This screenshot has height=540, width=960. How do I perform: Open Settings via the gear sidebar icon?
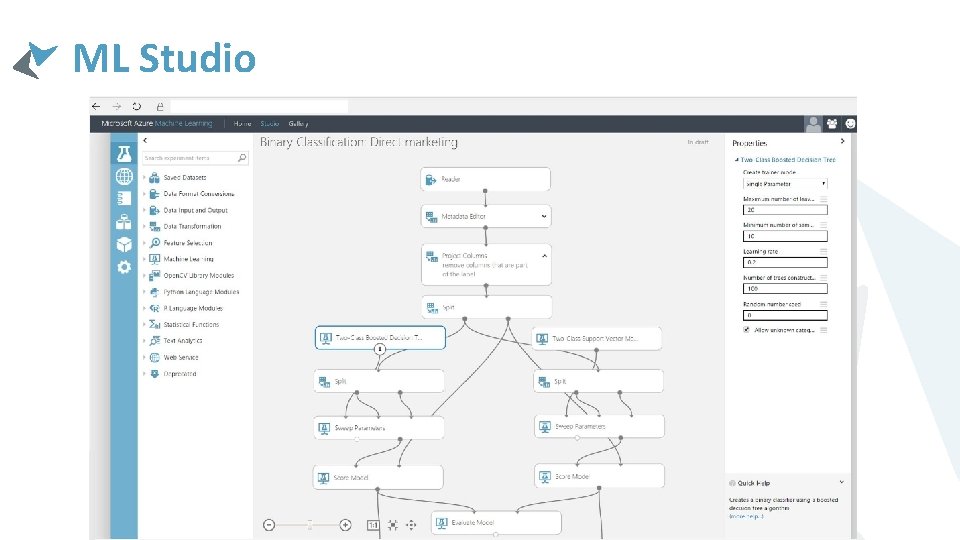[124, 267]
